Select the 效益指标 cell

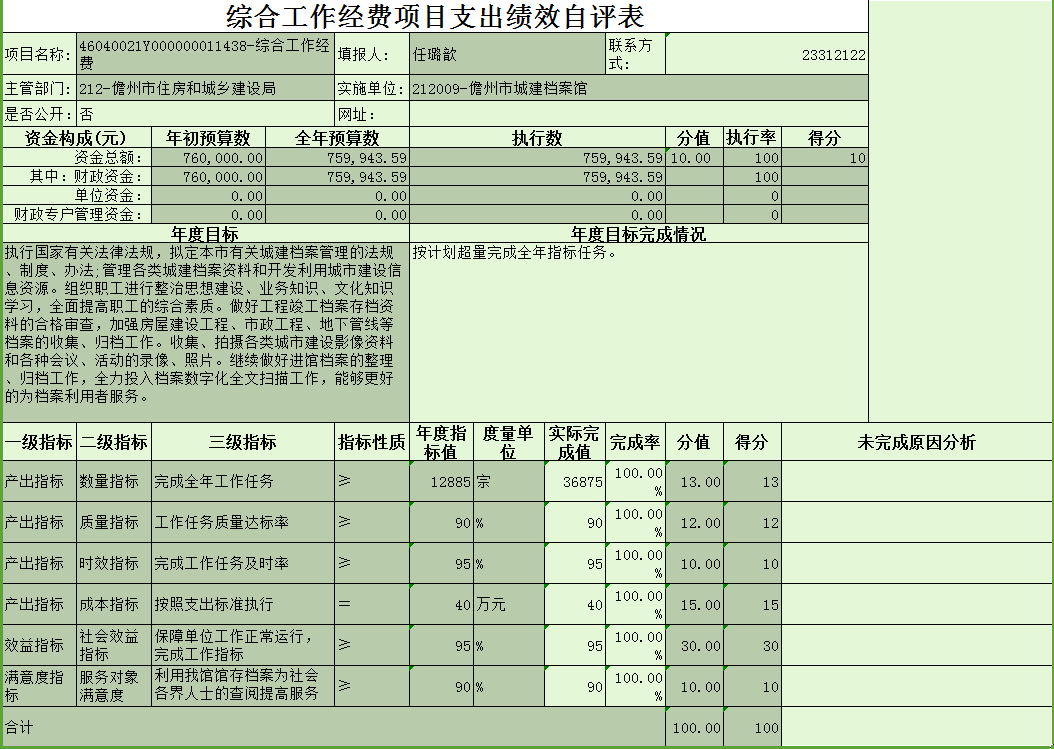tap(39, 645)
